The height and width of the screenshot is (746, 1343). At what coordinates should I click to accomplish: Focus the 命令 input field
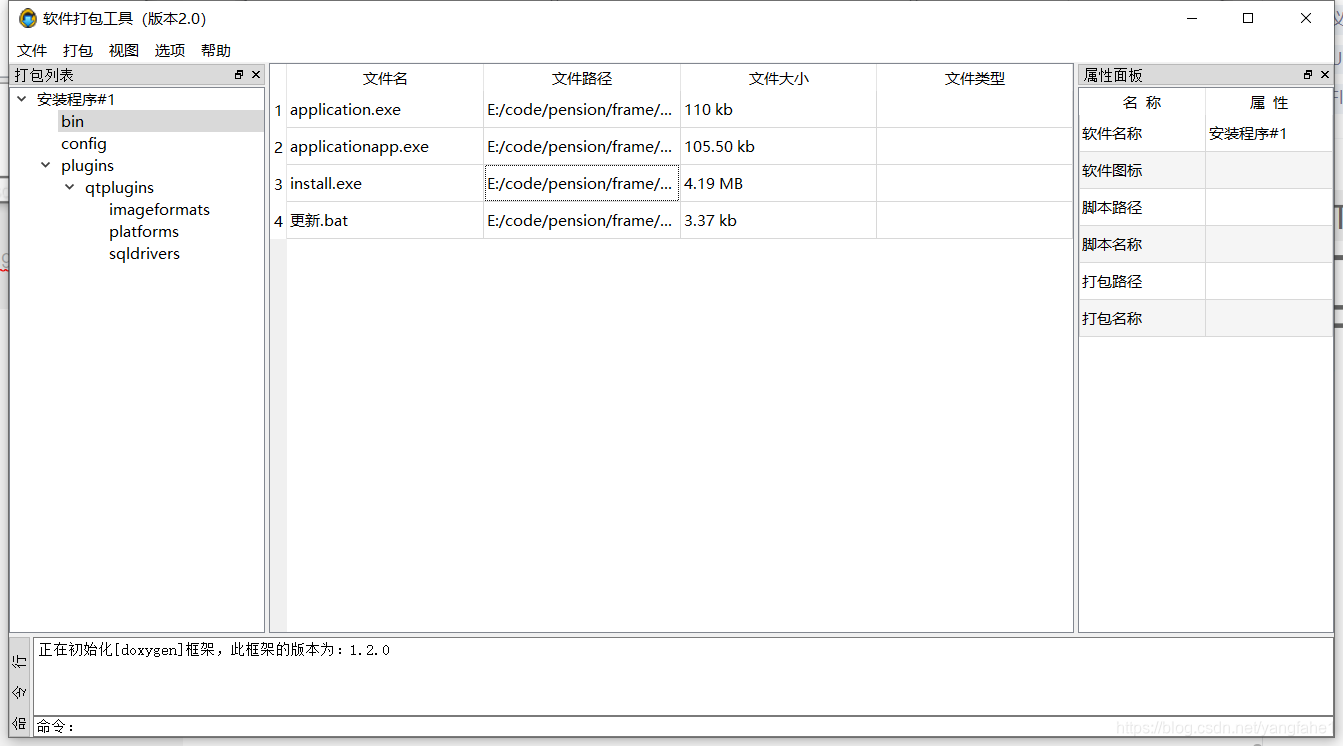703,727
